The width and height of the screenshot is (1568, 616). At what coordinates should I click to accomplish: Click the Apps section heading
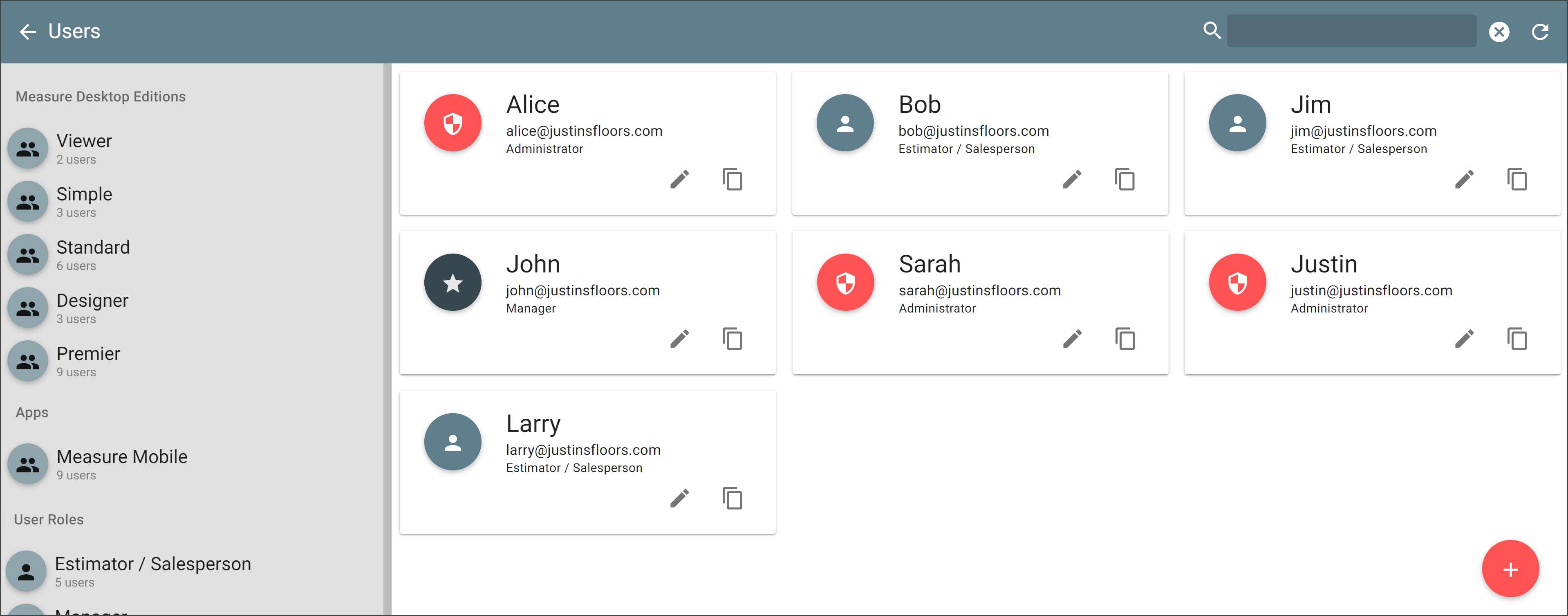[x=31, y=412]
